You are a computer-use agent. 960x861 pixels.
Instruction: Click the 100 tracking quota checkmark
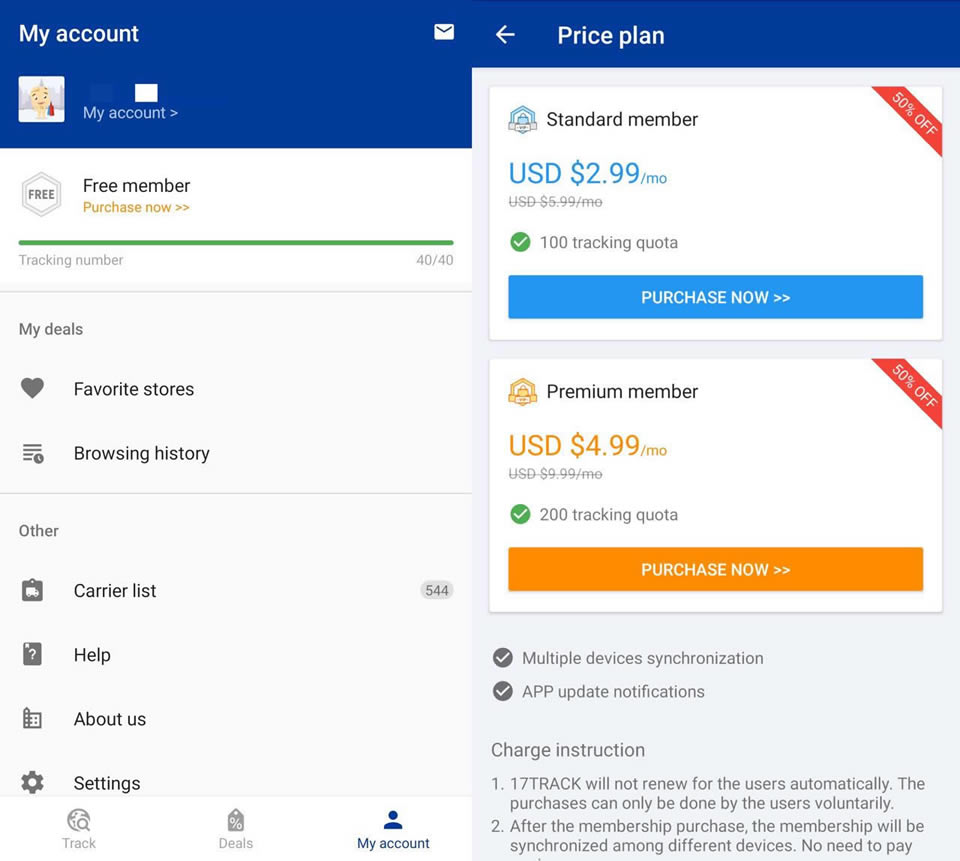pos(520,242)
